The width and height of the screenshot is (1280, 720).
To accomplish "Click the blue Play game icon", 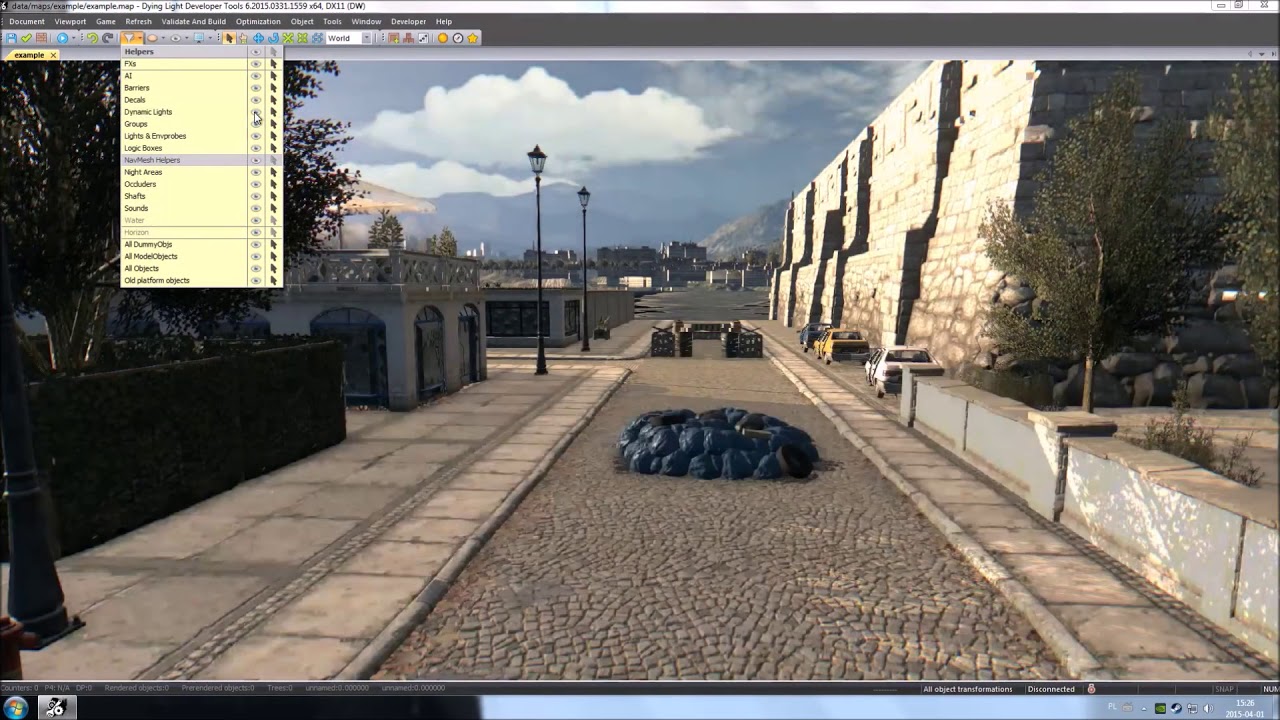I will (62, 38).
